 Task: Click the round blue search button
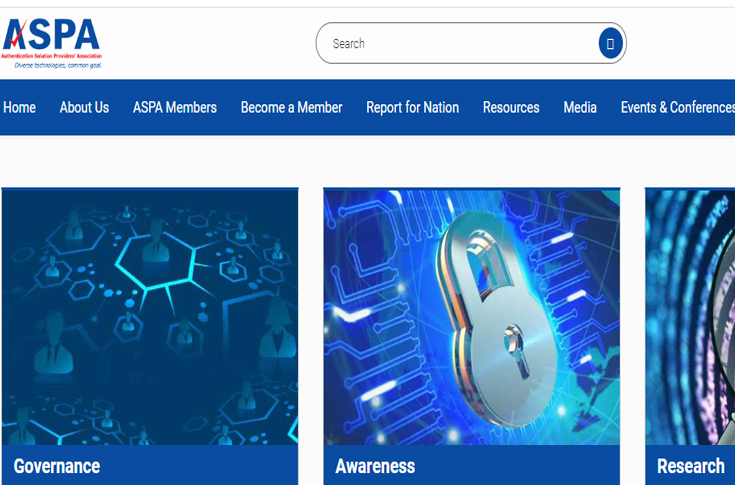click(610, 43)
